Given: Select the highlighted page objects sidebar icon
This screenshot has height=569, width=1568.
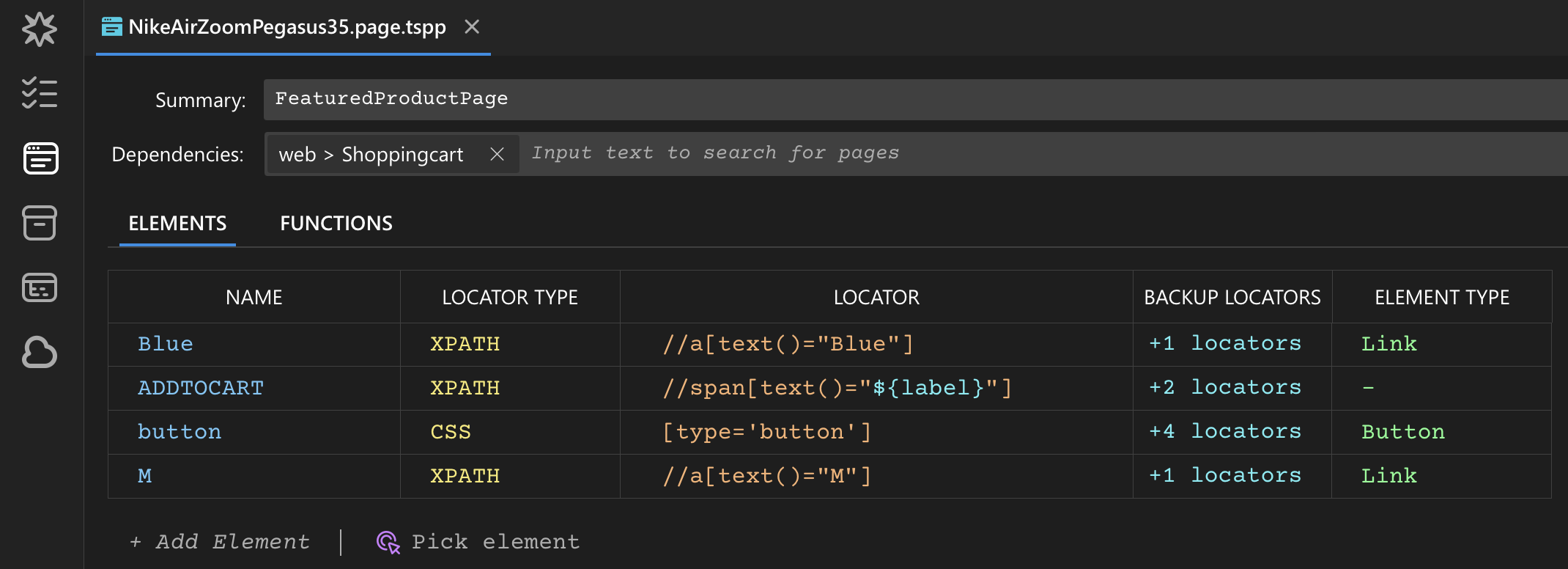Looking at the screenshot, I should 40,158.
